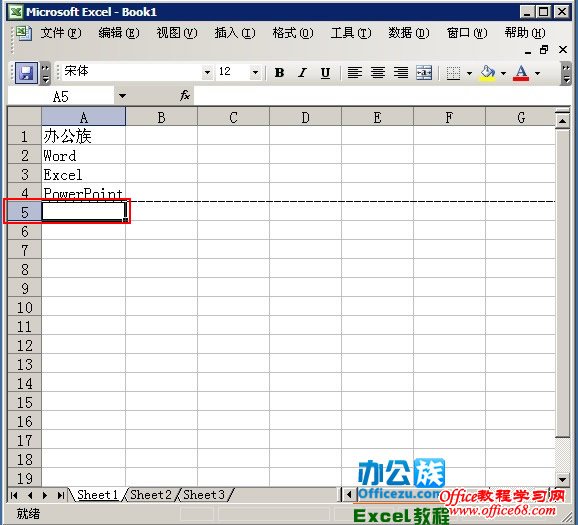The height and width of the screenshot is (525, 578).
Task: Select column D header
Action: [306, 117]
